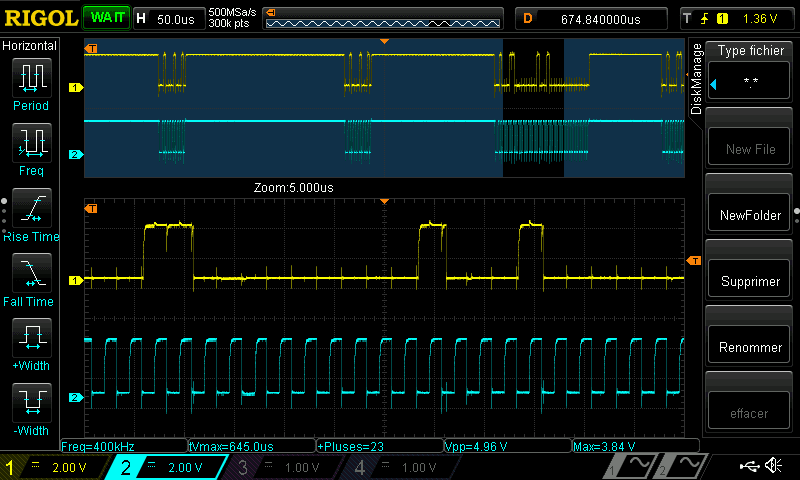
Task: Click trigger source channel 1 badge
Action: point(722,19)
